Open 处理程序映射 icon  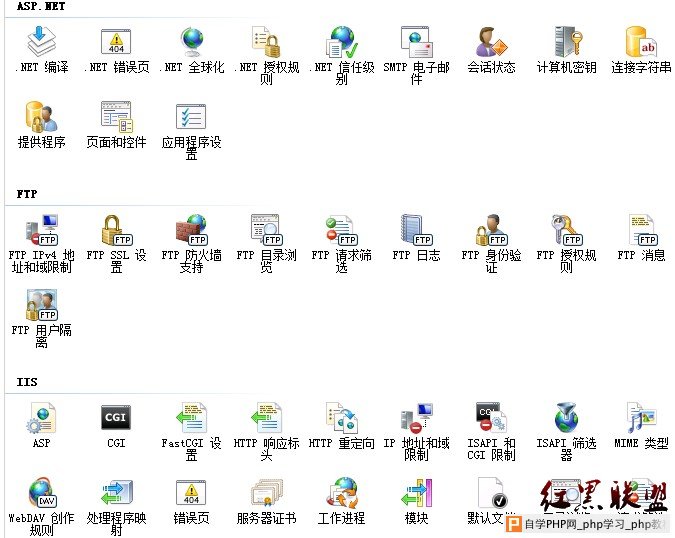[116, 492]
